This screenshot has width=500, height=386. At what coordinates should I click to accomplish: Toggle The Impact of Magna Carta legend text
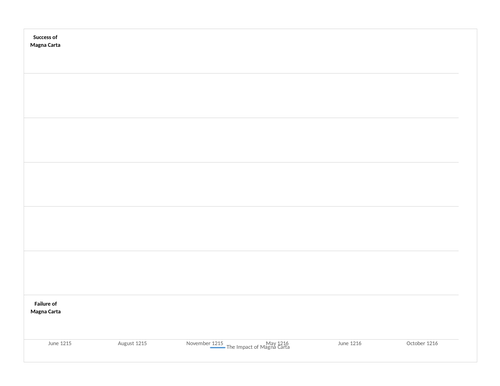pos(258,347)
